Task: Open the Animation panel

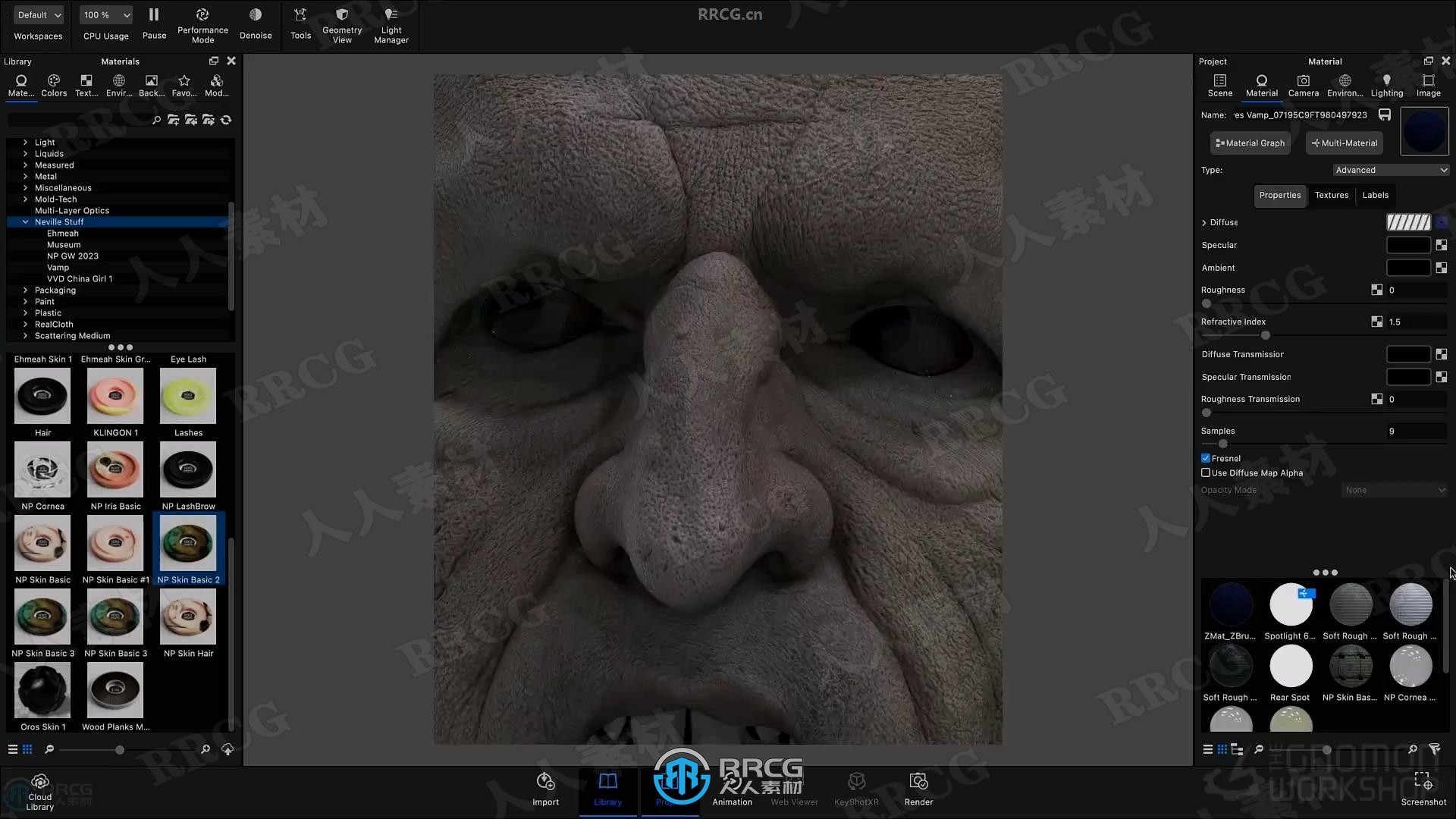Action: (x=732, y=790)
